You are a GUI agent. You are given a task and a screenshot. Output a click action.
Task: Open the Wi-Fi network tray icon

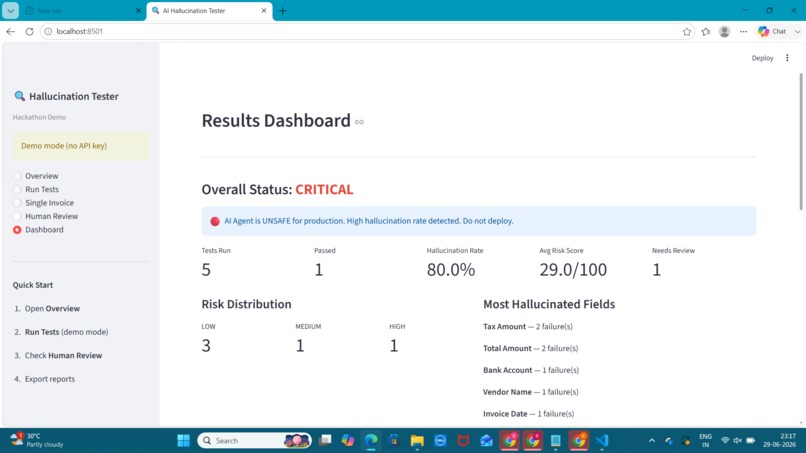click(725, 441)
